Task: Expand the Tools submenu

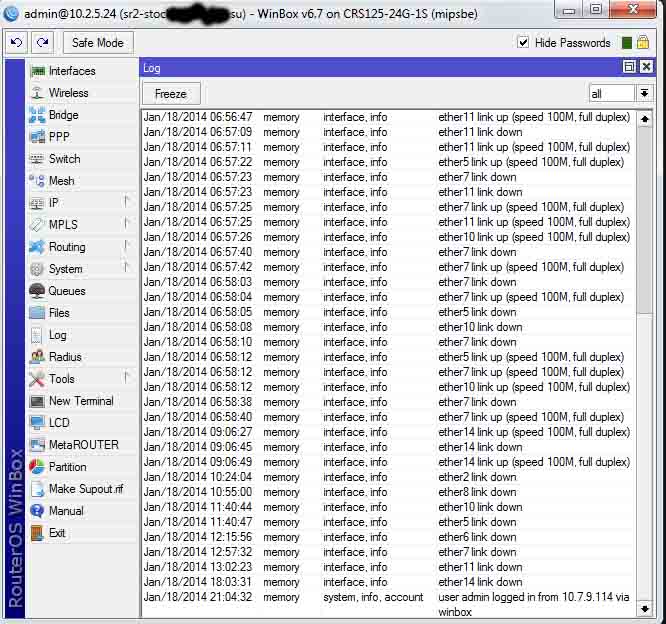Action: click(126, 378)
